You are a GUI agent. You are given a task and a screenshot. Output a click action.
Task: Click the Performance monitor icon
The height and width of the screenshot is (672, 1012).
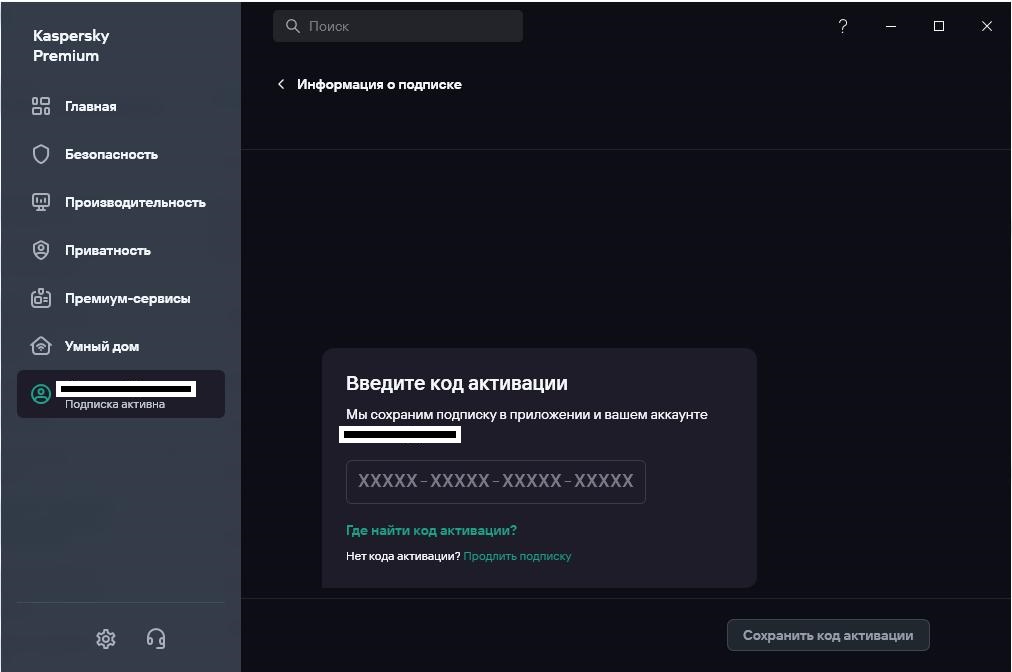(x=41, y=202)
